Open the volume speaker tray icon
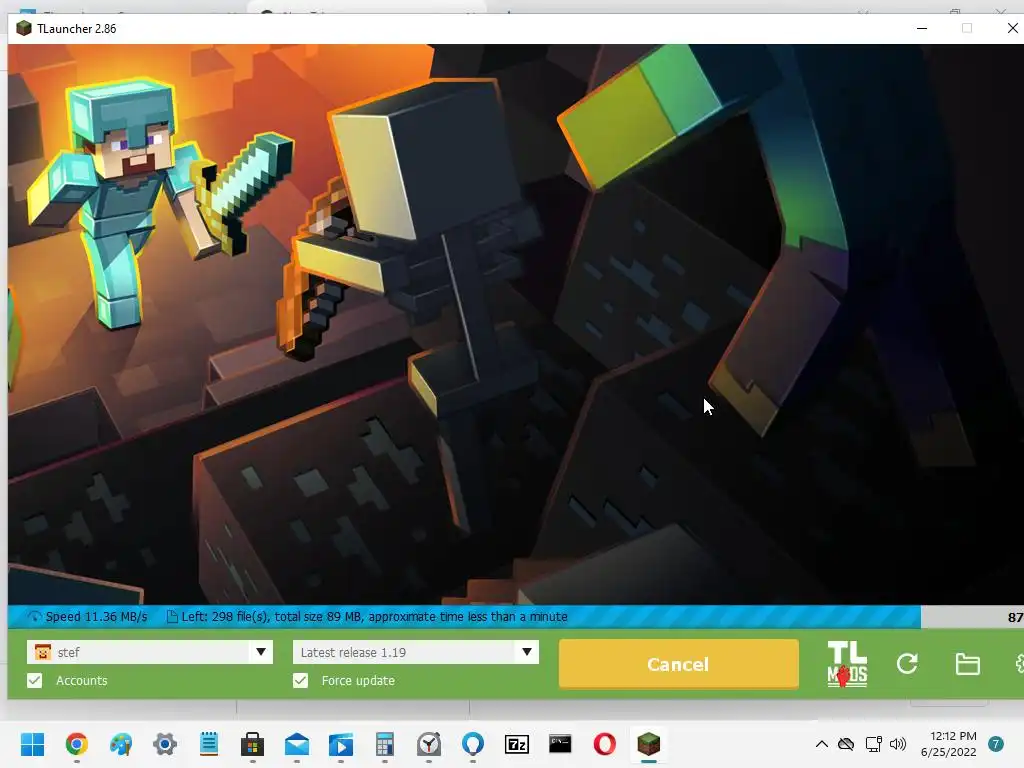Image resolution: width=1024 pixels, height=768 pixels. (x=899, y=744)
